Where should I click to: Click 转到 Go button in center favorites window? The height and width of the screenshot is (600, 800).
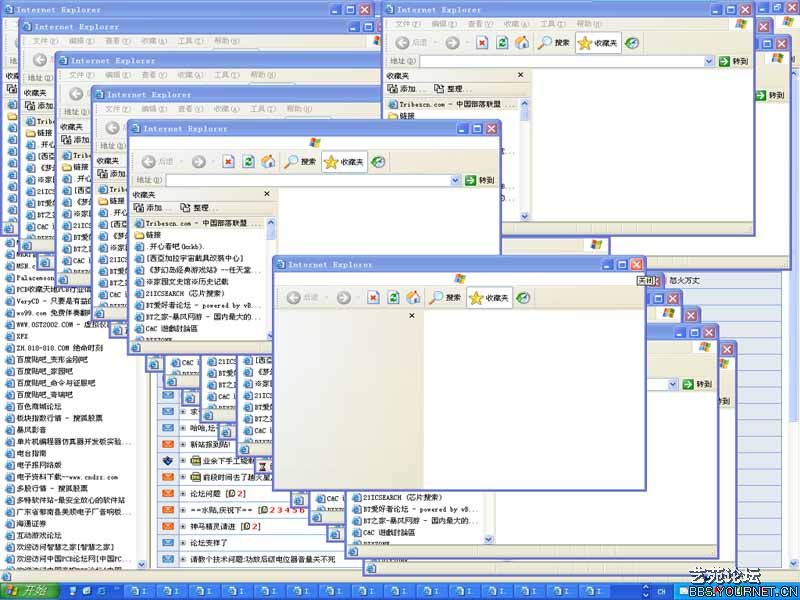point(480,181)
